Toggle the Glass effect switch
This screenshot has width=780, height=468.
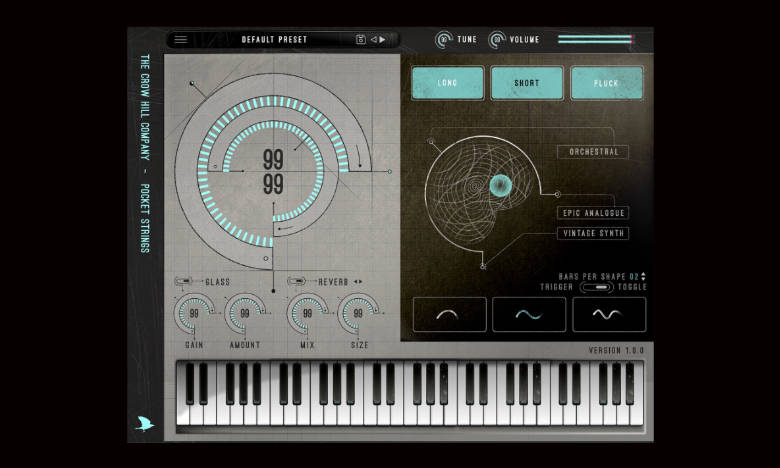click(x=183, y=281)
